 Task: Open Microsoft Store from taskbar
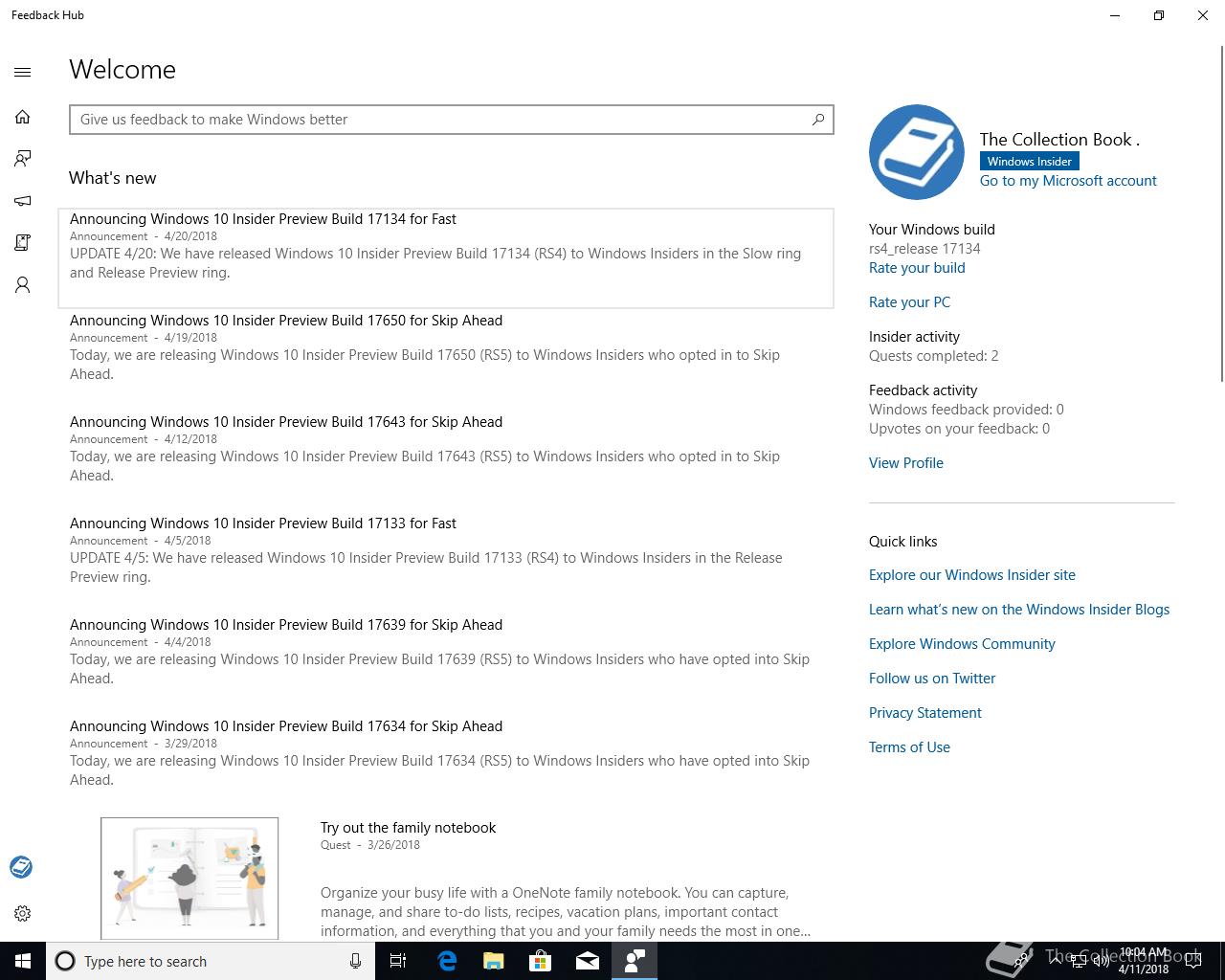(x=540, y=961)
